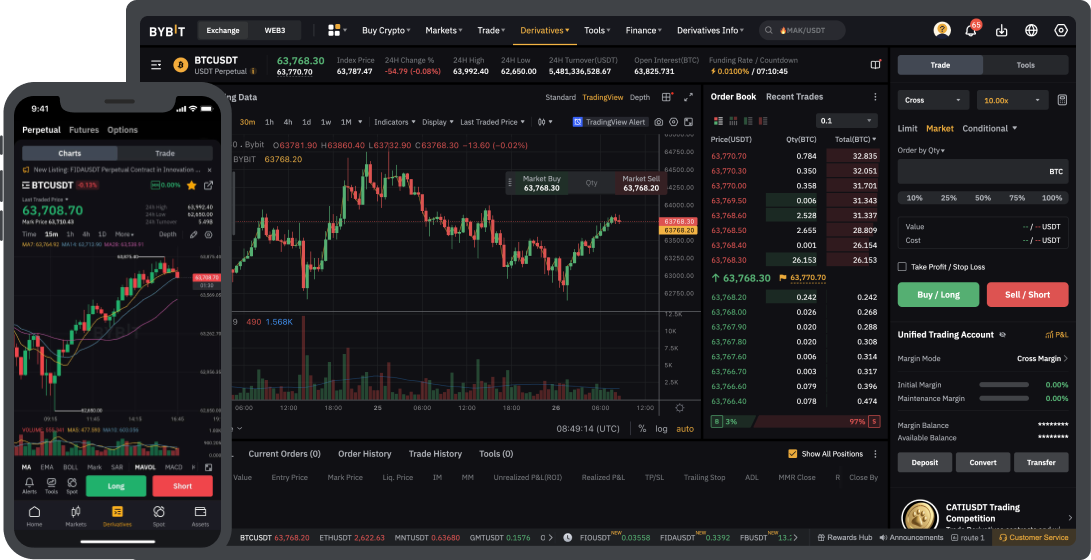Open order book three-dot options menu
The height and width of the screenshot is (560, 1091).
click(875, 97)
